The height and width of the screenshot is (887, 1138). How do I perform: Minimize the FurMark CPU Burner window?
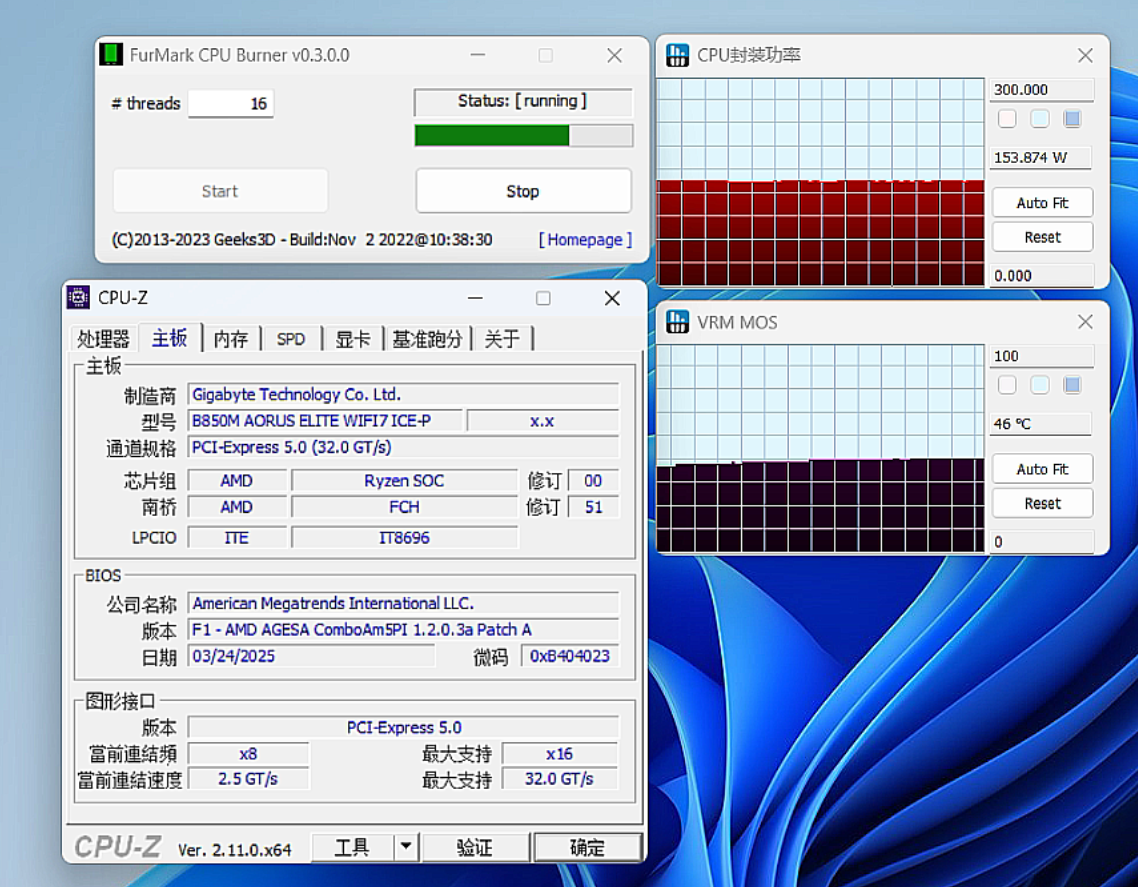point(476,56)
